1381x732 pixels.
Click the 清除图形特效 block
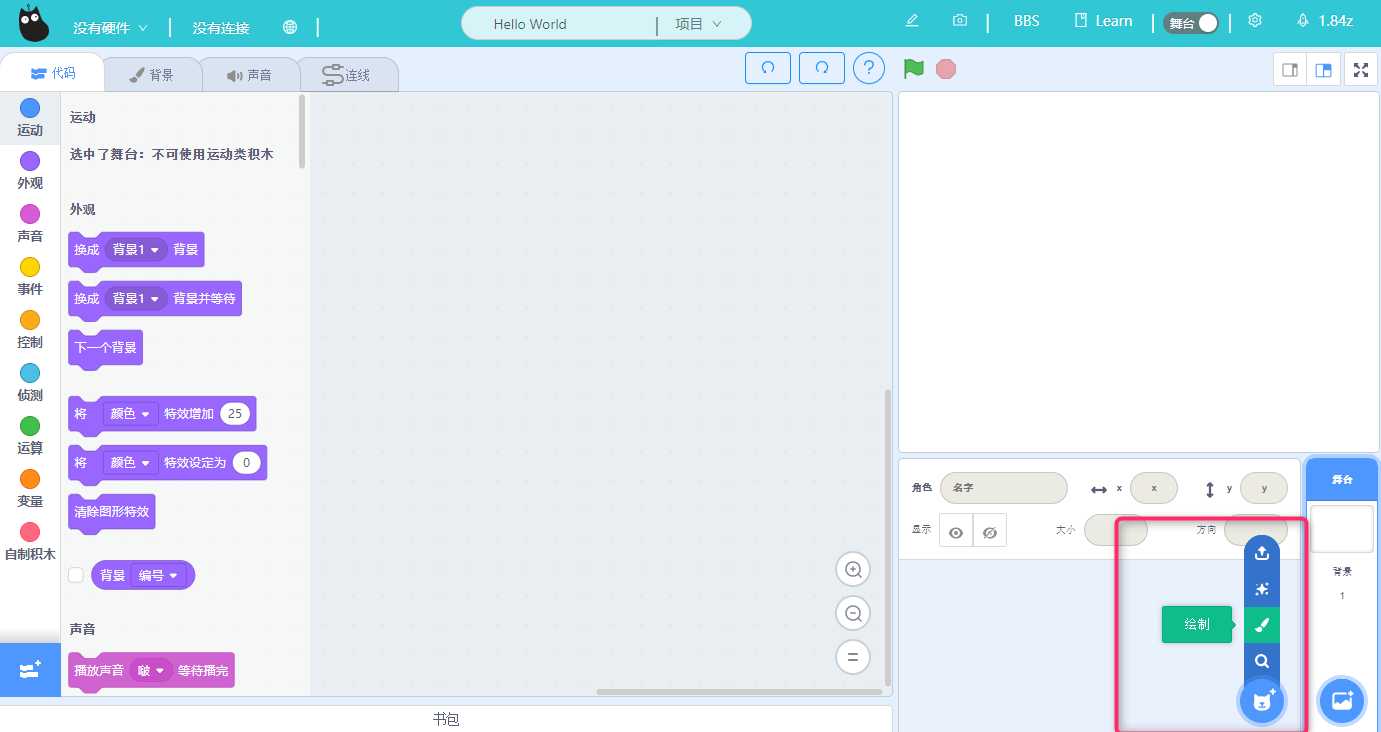(112, 513)
